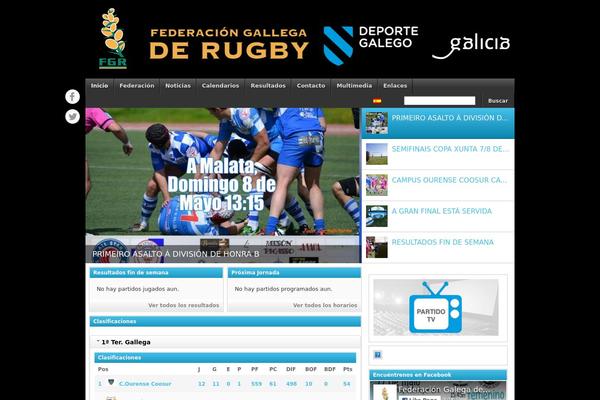
Task: Click the 54 points value for Ourense
Action: tap(347, 384)
